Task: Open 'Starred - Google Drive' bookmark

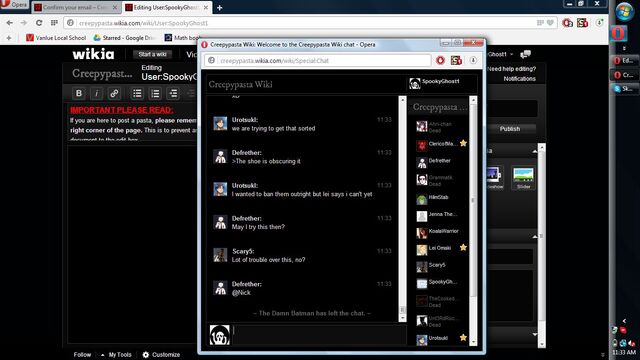Action: pos(125,38)
